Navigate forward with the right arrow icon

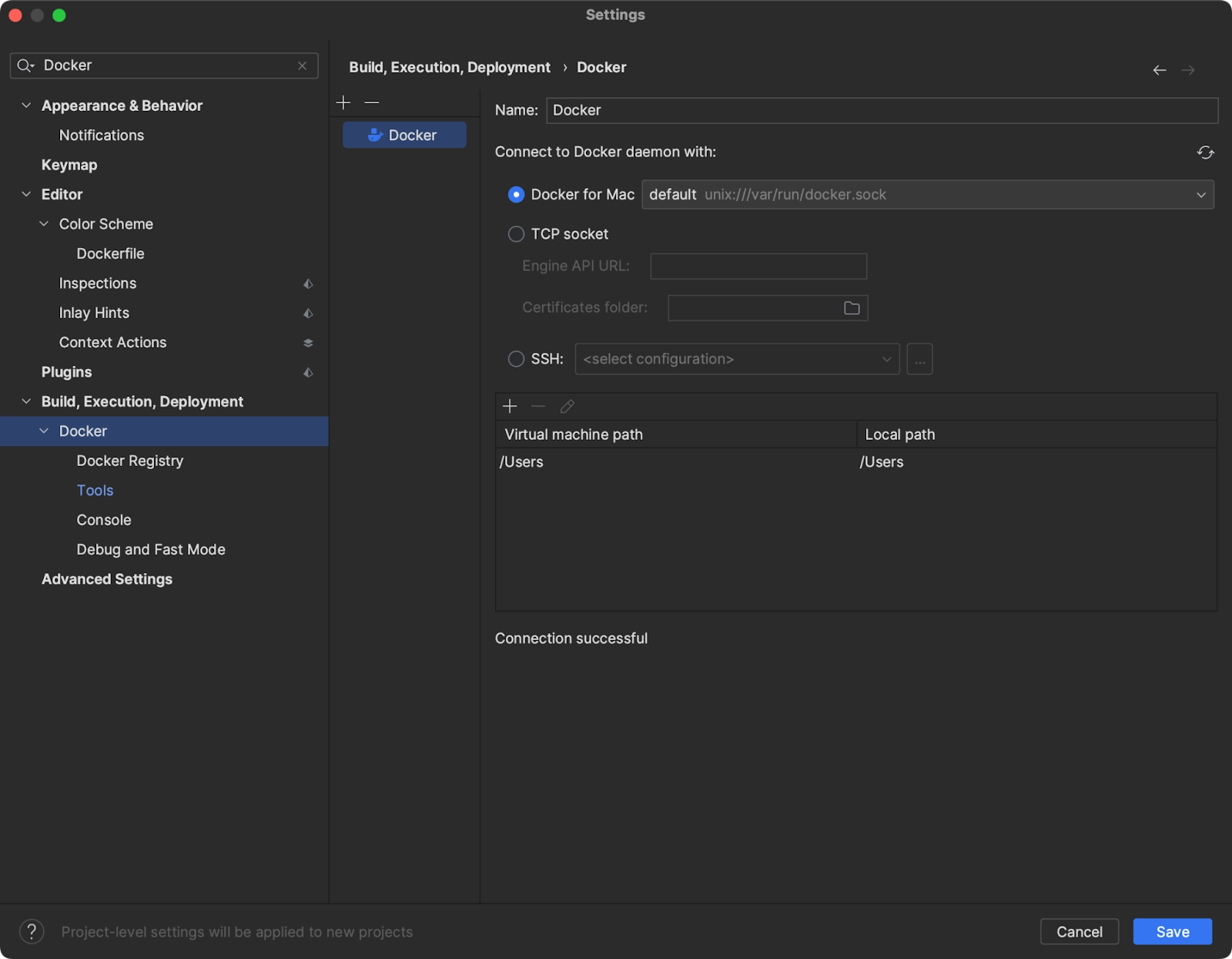[1188, 70]
